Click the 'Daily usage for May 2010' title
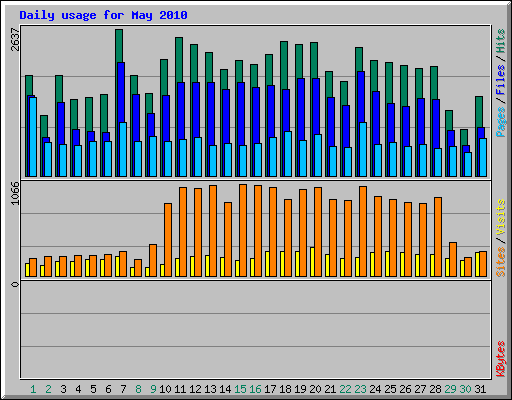Image resolution: width=512 pixels, height=400 pixels. click(103, 15)
